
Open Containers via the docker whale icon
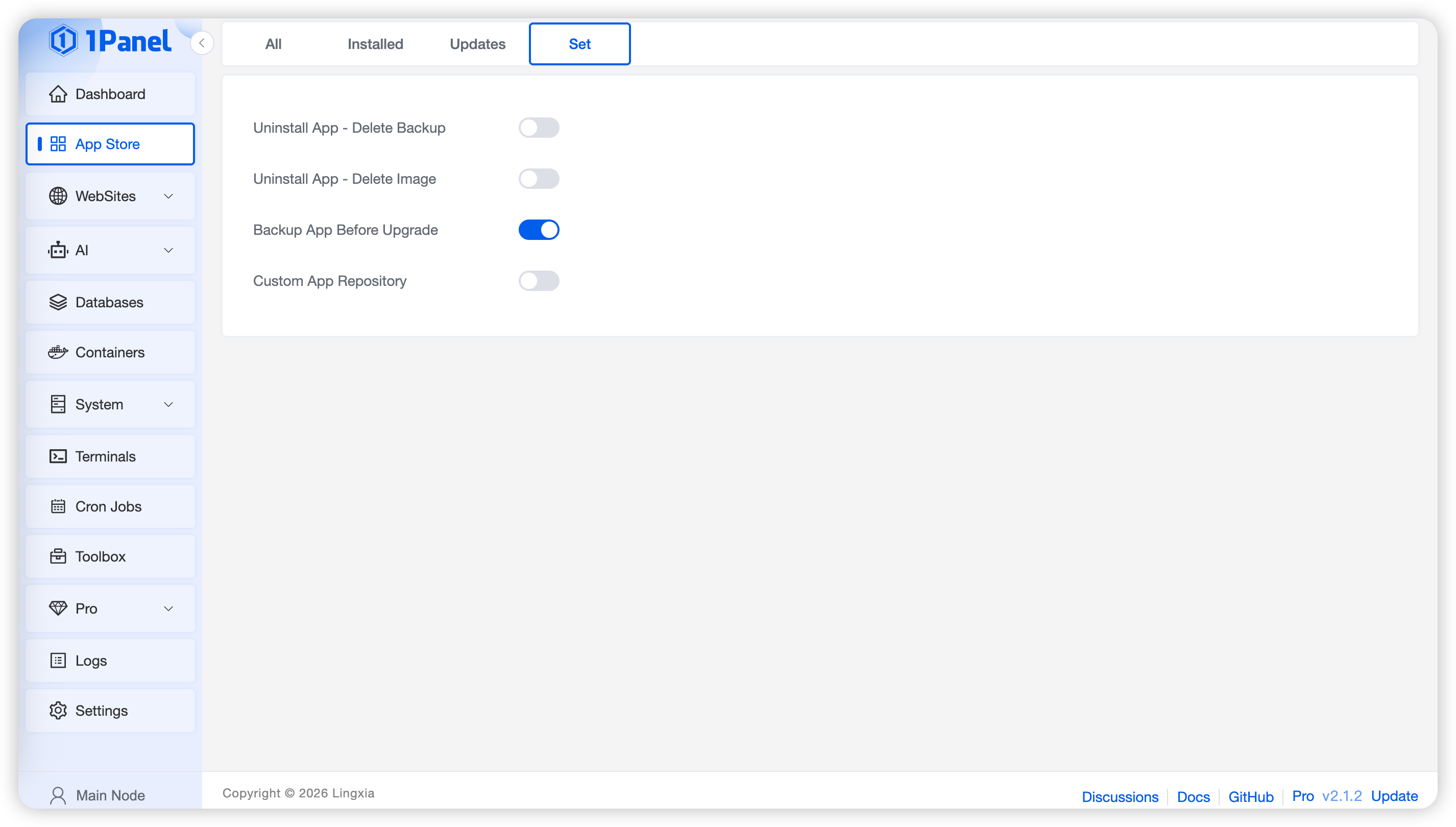coord(58,352)
